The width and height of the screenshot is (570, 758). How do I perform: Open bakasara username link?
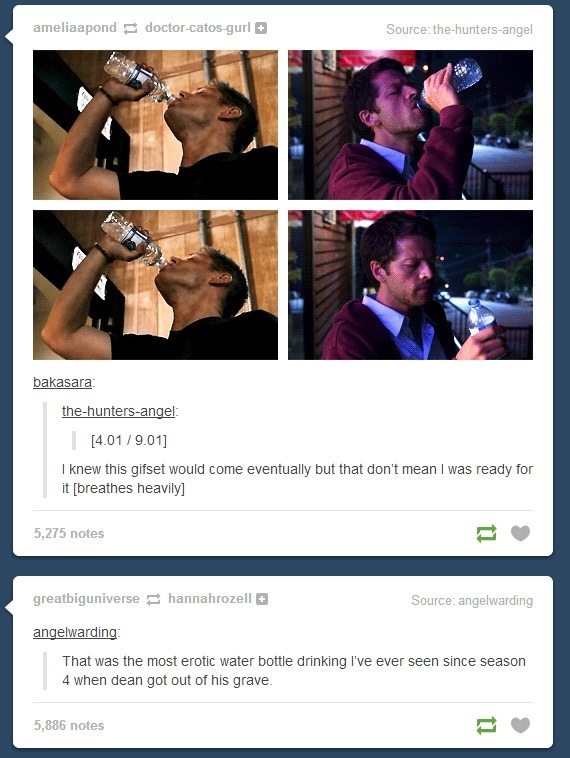(x=62, y=382)
